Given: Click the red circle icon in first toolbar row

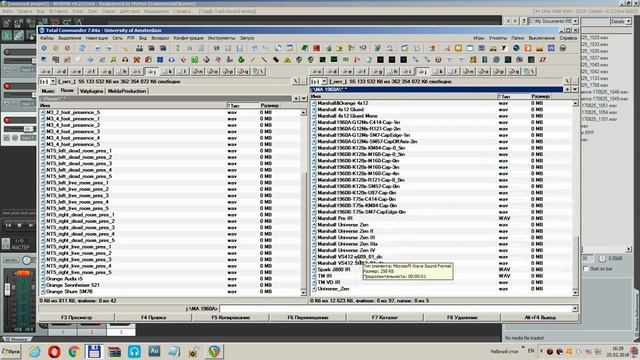Looking at the screenshot, I should pyautogui.click(x=67, y=48).
